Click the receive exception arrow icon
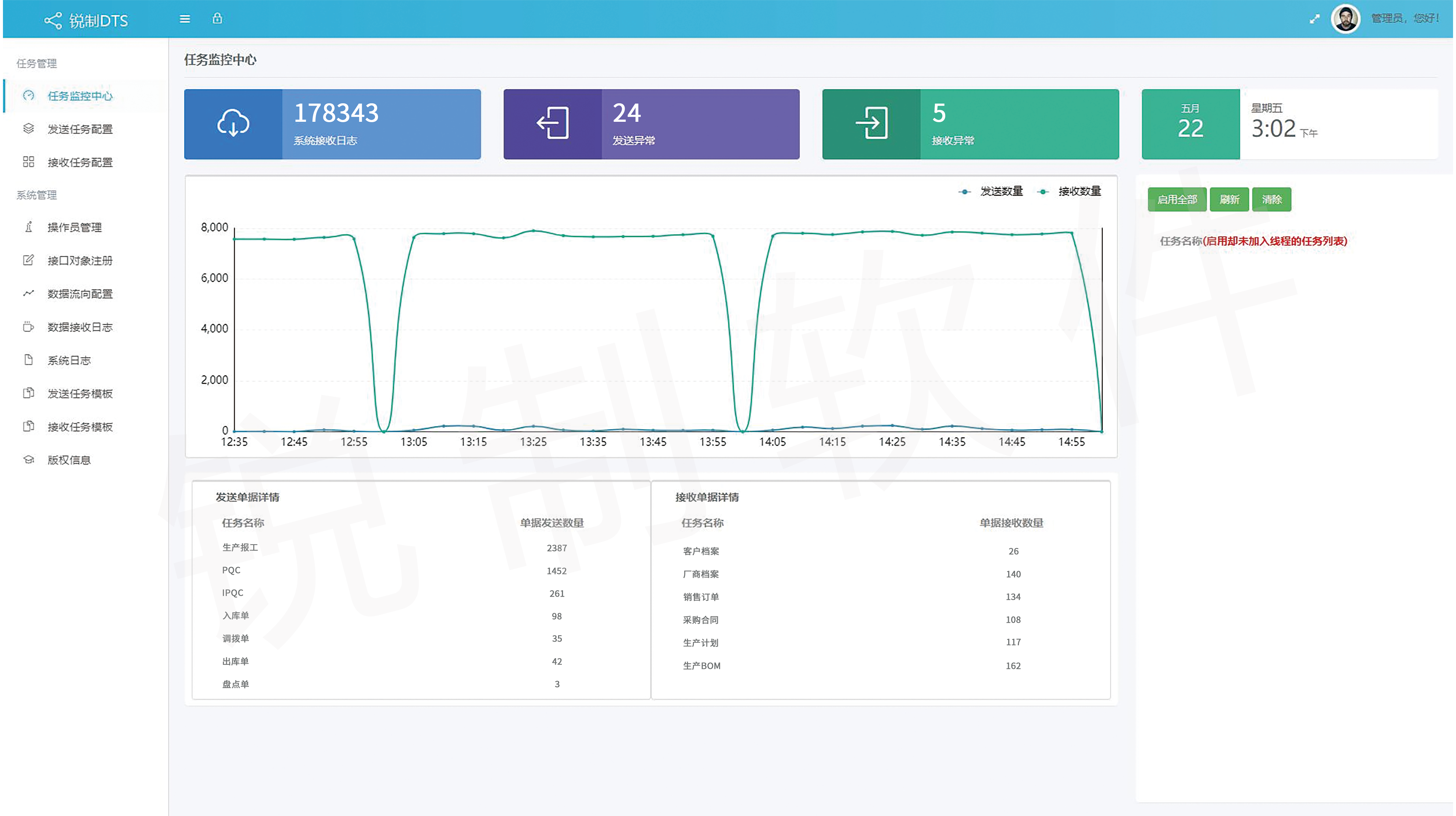Screen dimensions: 1456x816 [871, 124]
